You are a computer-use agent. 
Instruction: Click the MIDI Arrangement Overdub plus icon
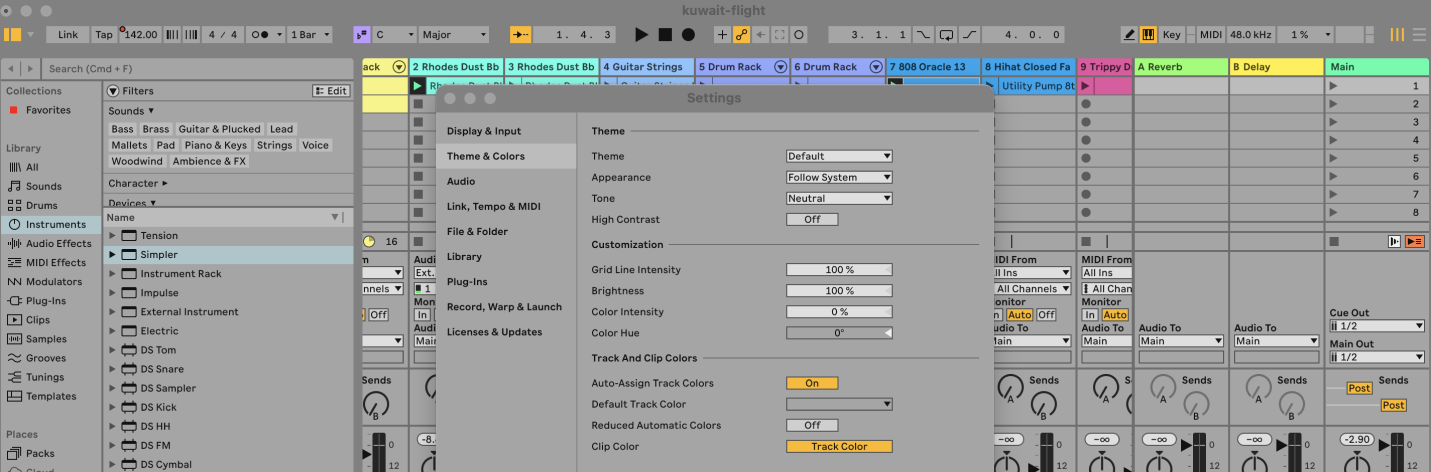pos(722,35)
